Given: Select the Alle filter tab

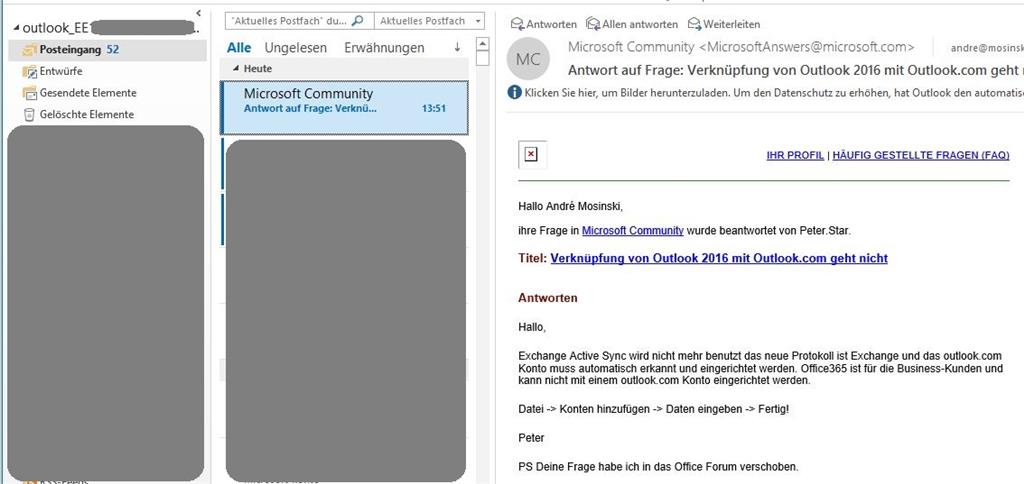Looking at the screenshot, I should pos(239,48).
